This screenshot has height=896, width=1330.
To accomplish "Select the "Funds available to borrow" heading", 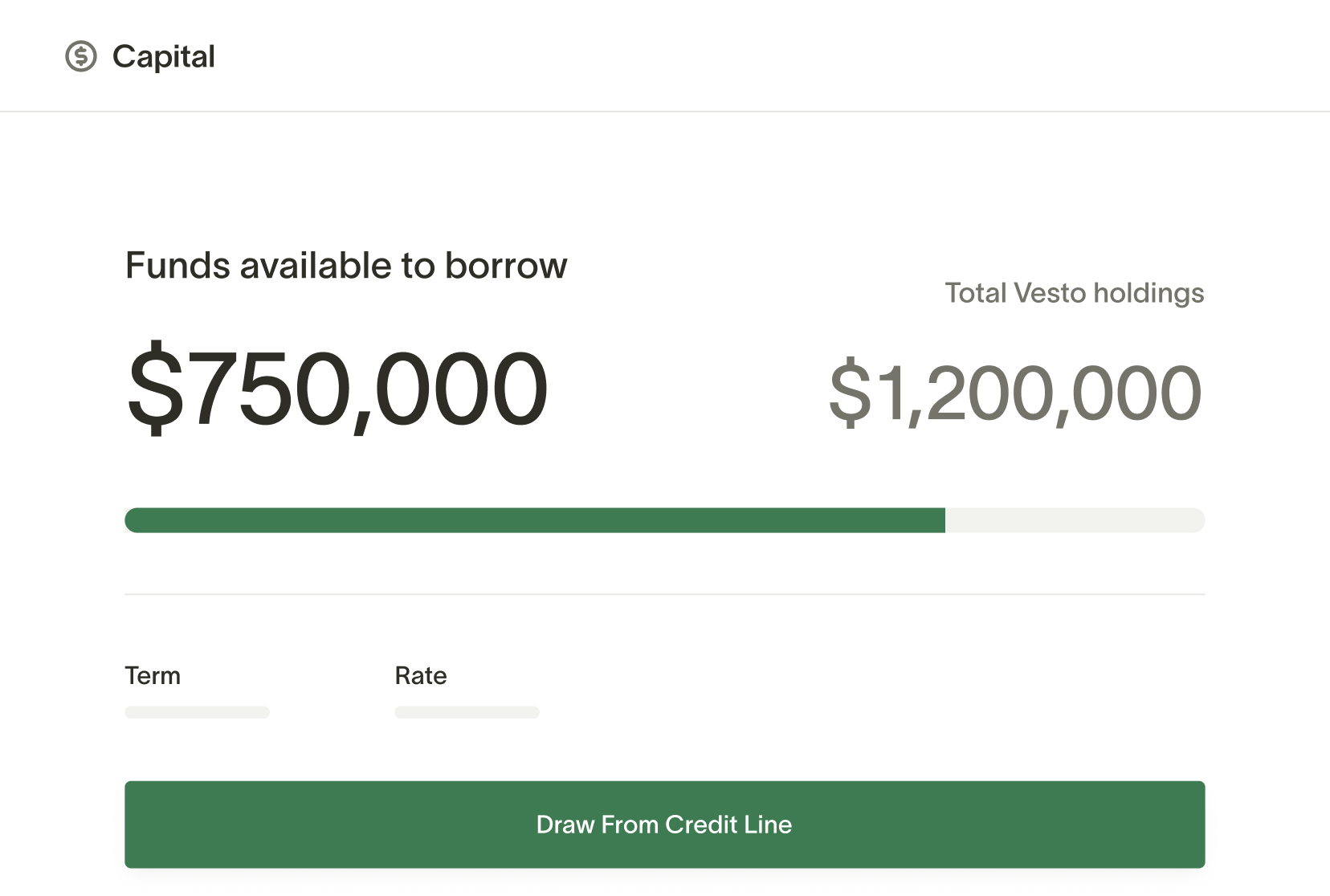I will pyautogui.click(x=346, y=266).
